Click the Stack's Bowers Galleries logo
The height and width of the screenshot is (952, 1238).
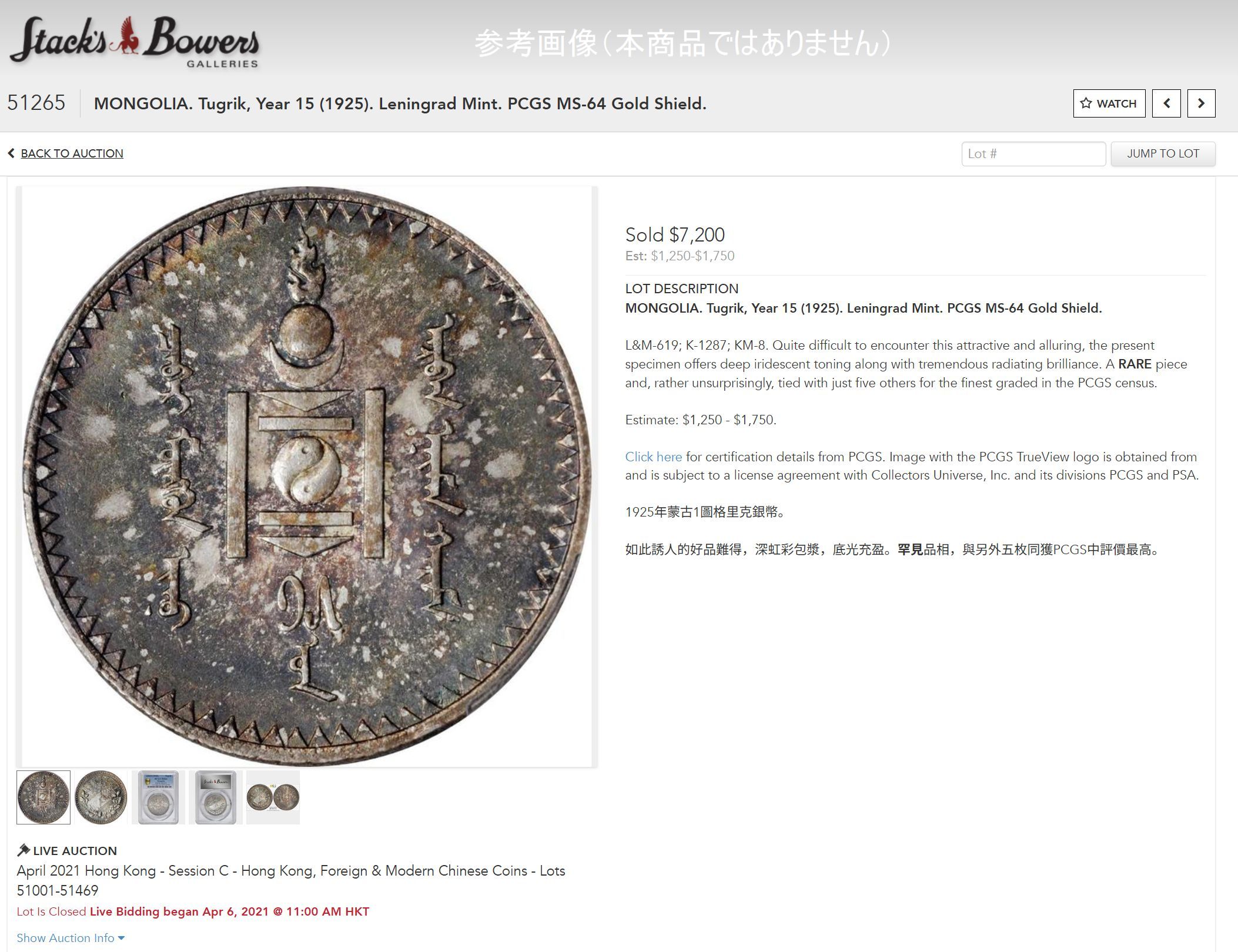[x=135, y=41]
